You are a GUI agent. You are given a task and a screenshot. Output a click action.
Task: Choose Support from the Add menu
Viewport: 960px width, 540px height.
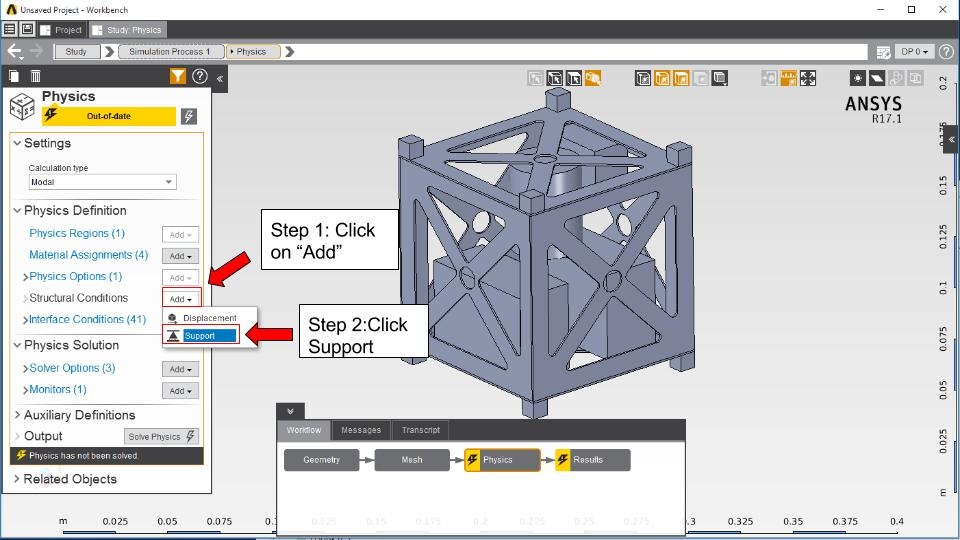click(201, 336)
